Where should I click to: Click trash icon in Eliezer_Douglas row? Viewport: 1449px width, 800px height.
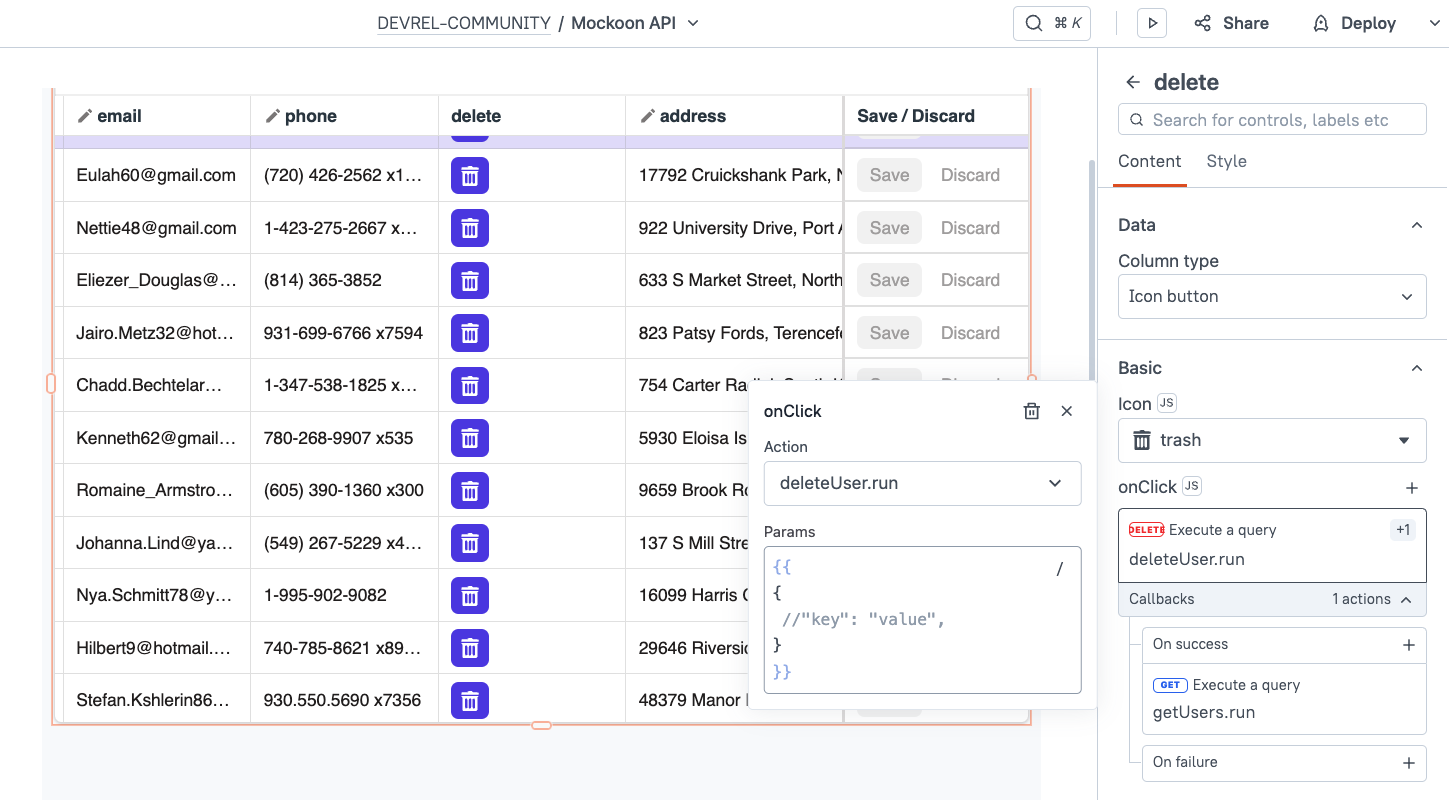coord(470,280)
